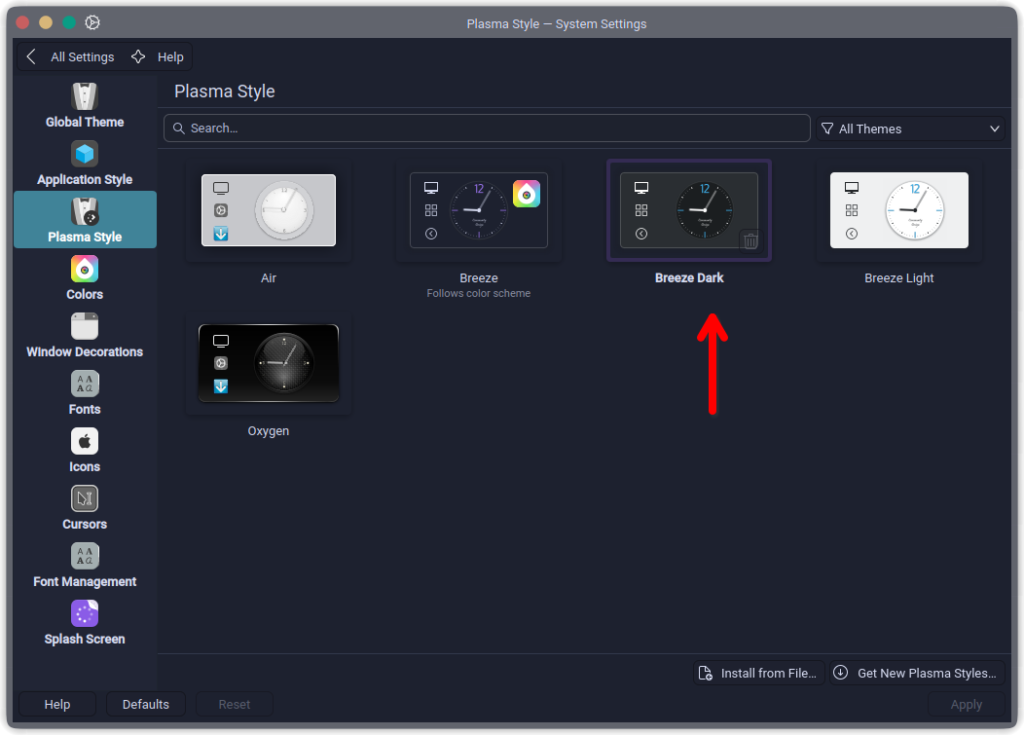Click the Plasma Style page heading
Image resolution: width=1024 pixels, height=735 pixels.
tap(225, 91)
